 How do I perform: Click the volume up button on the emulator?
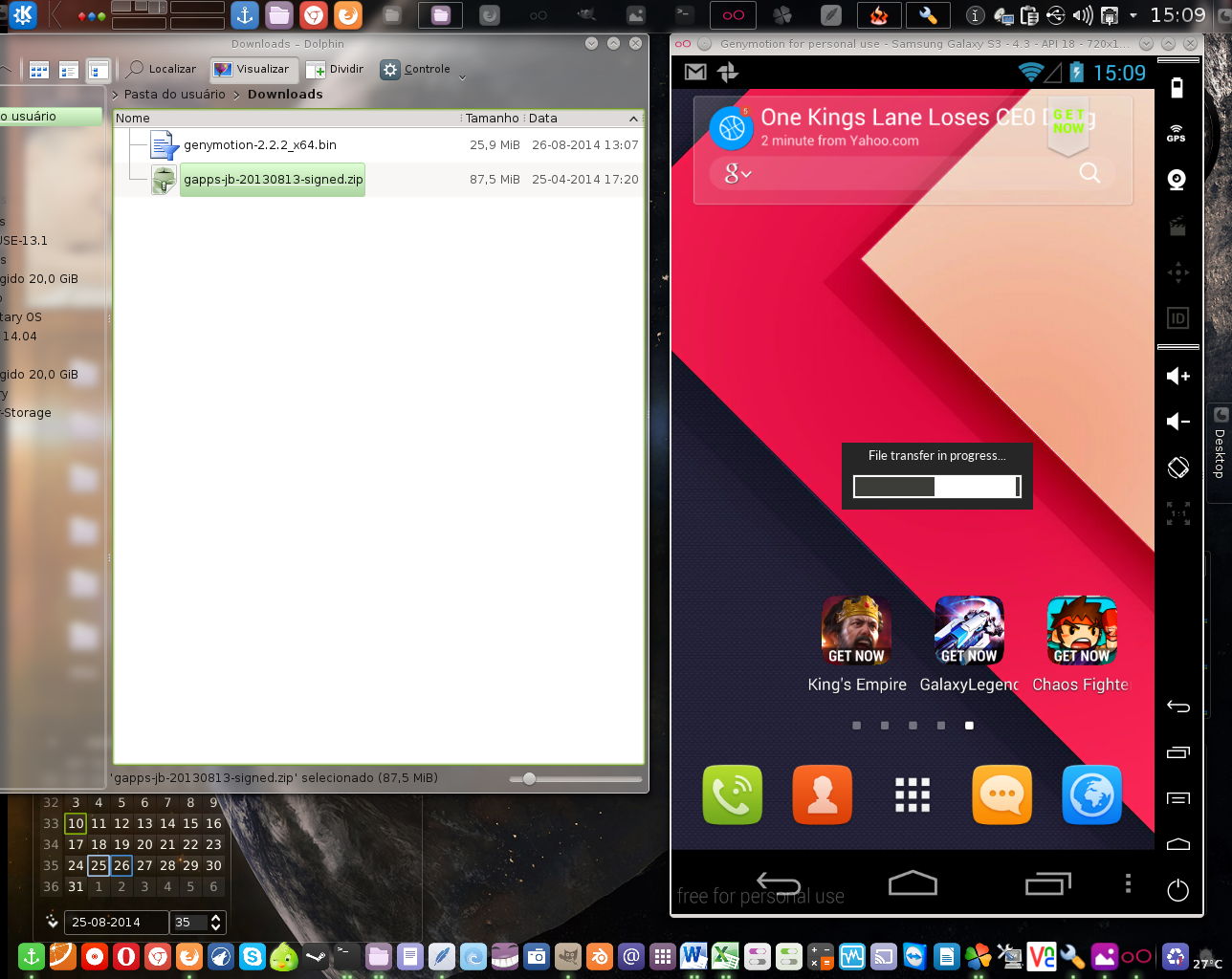click(1177, 376)
